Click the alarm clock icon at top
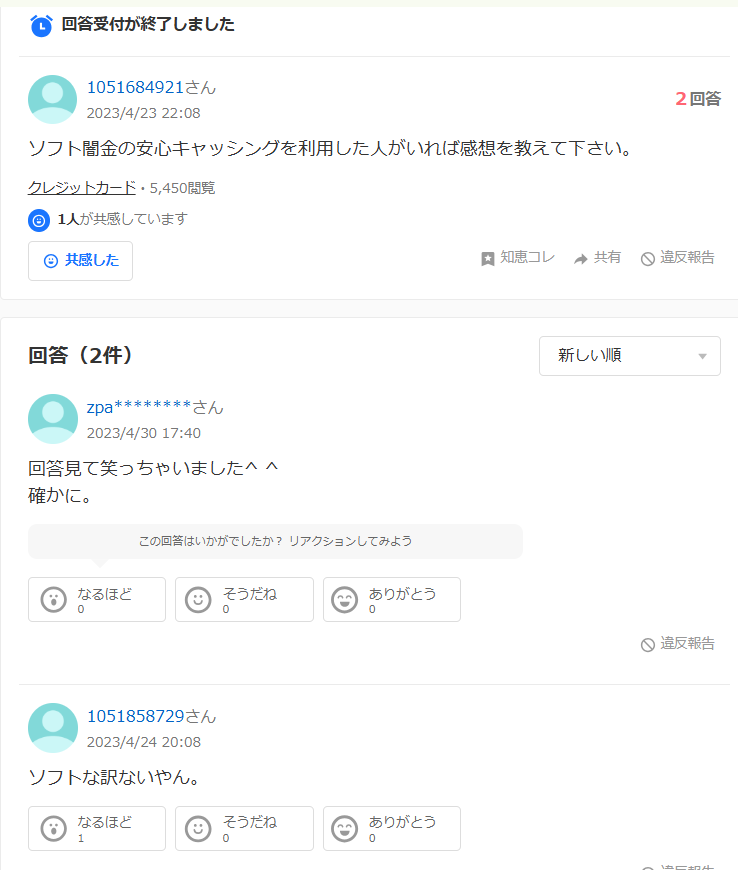 [x=41, y=26]
